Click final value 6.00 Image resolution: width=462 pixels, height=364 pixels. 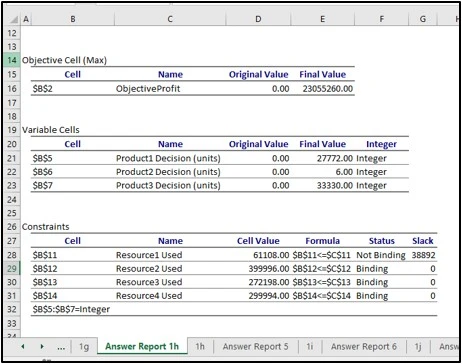pyautogui.click(x=344, y=172)
